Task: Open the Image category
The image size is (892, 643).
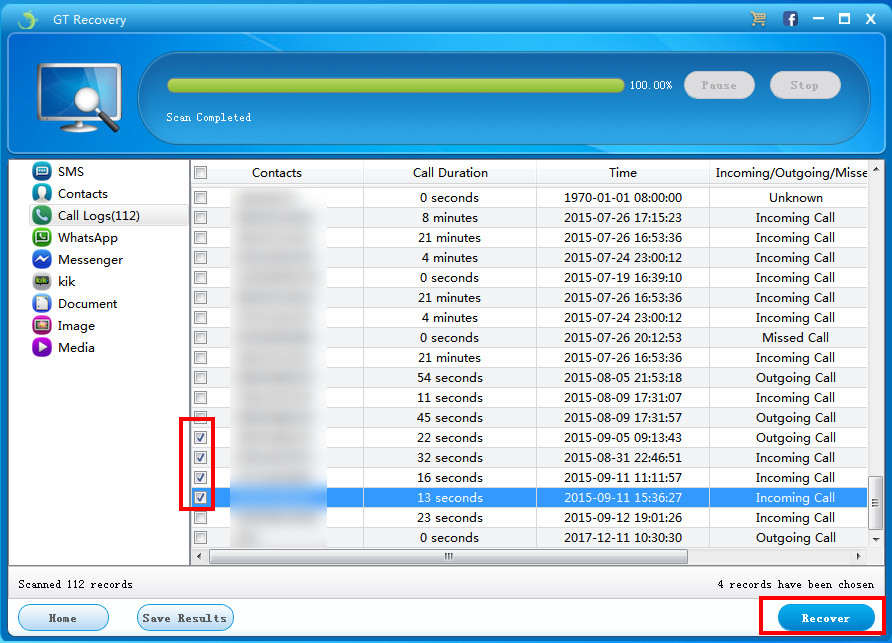Action: [76, 325]
